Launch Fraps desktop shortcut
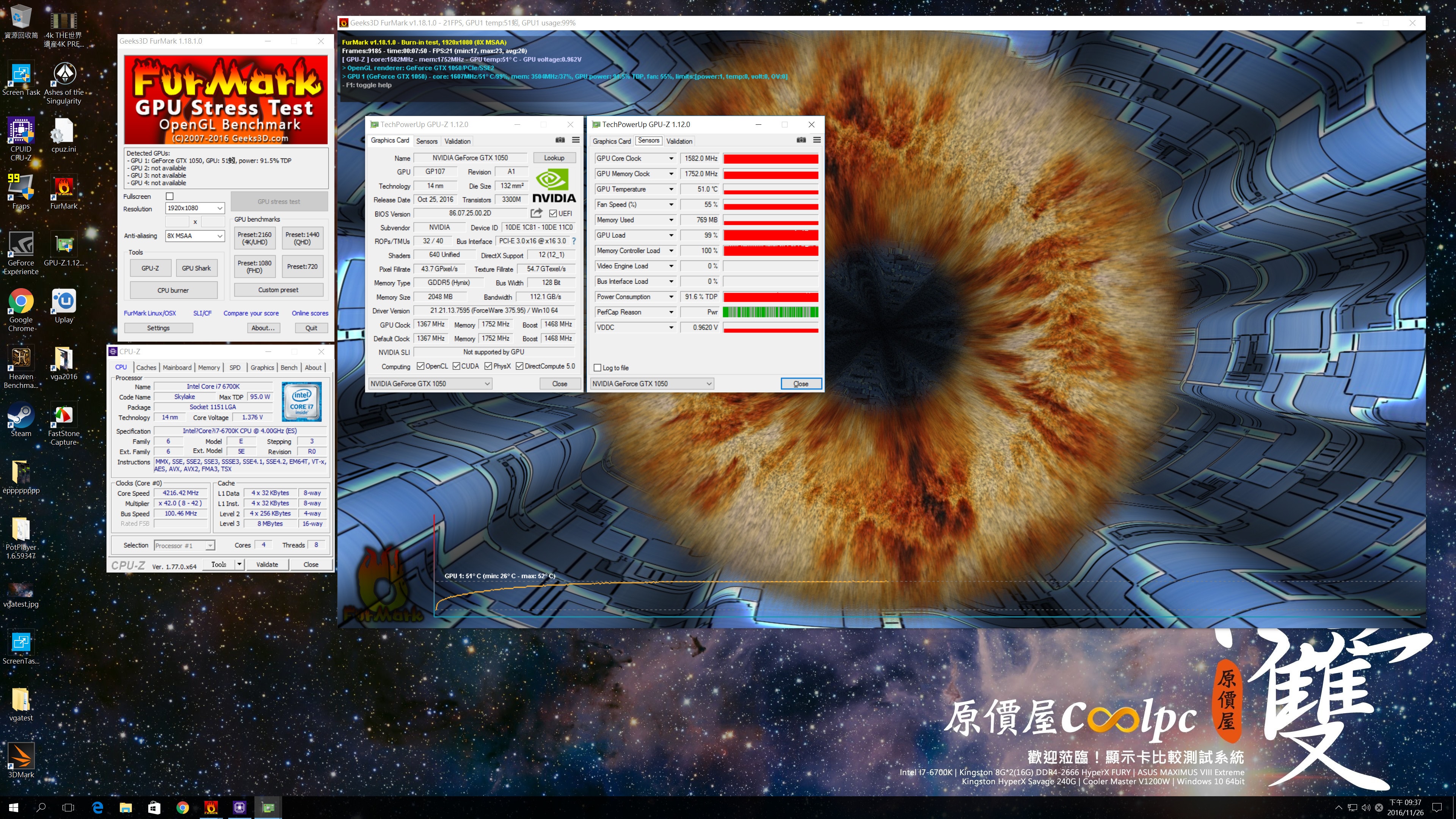 21,192
